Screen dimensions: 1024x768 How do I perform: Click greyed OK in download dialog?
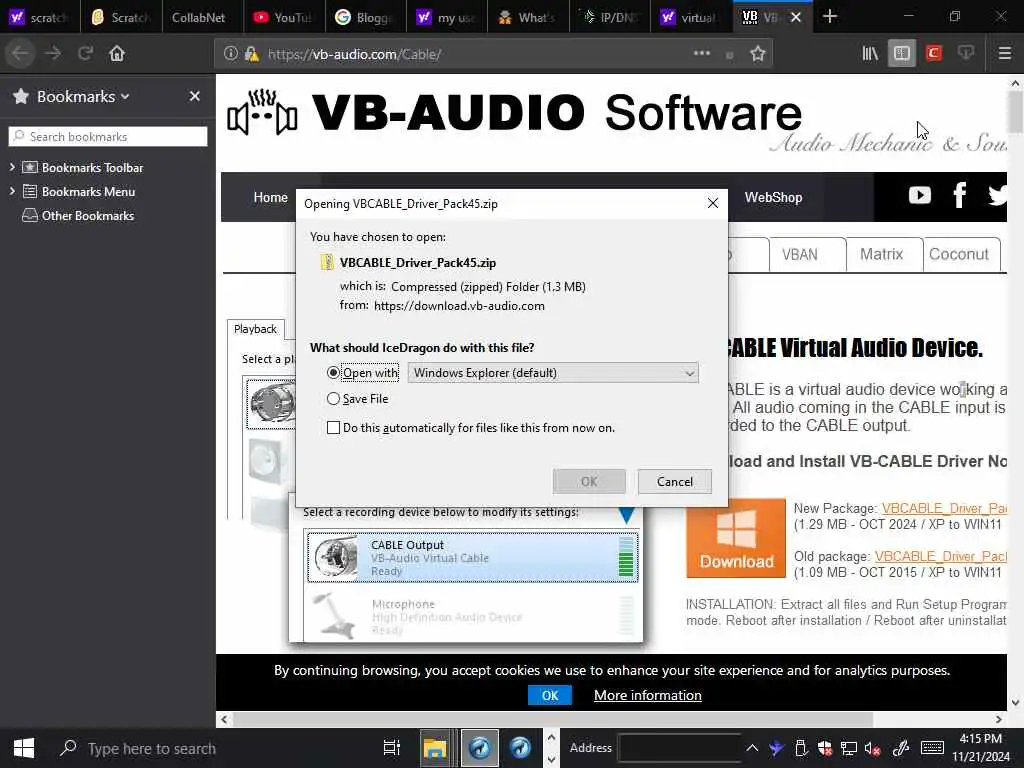pyautogui.click(x=589, y=481)
